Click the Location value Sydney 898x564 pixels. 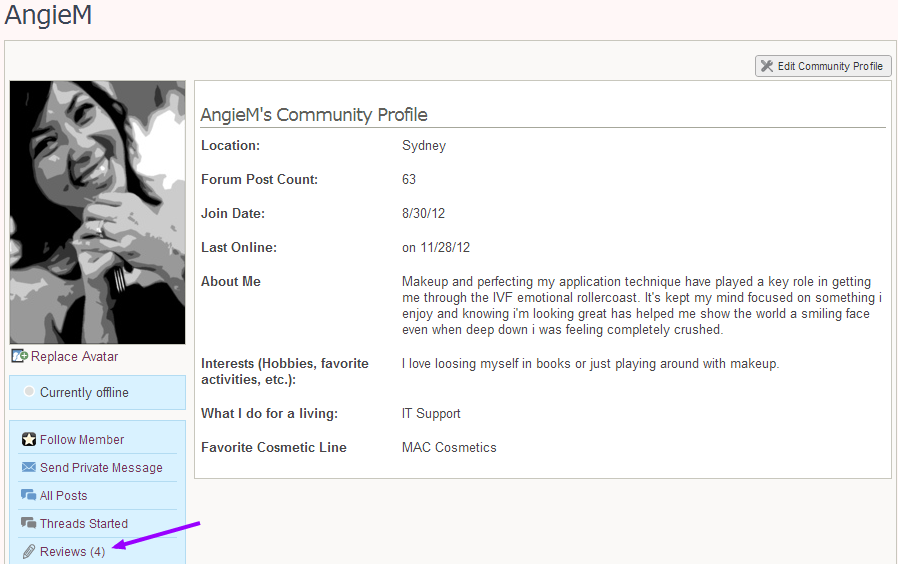(424, 145)
